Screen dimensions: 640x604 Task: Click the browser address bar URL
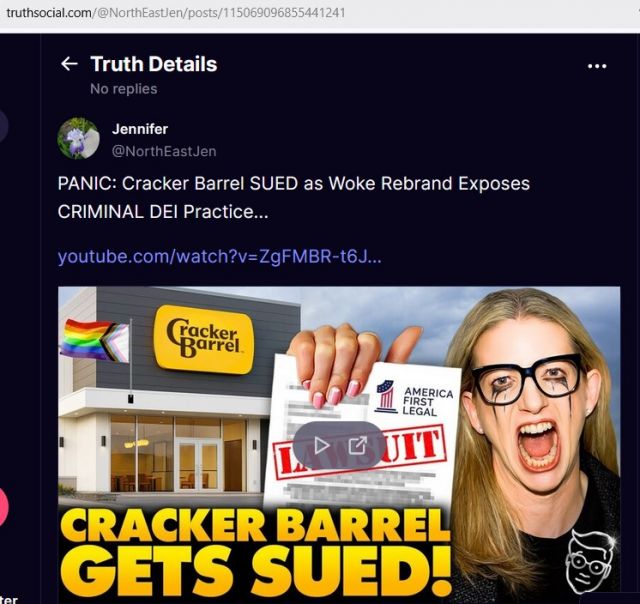(176, 13)
